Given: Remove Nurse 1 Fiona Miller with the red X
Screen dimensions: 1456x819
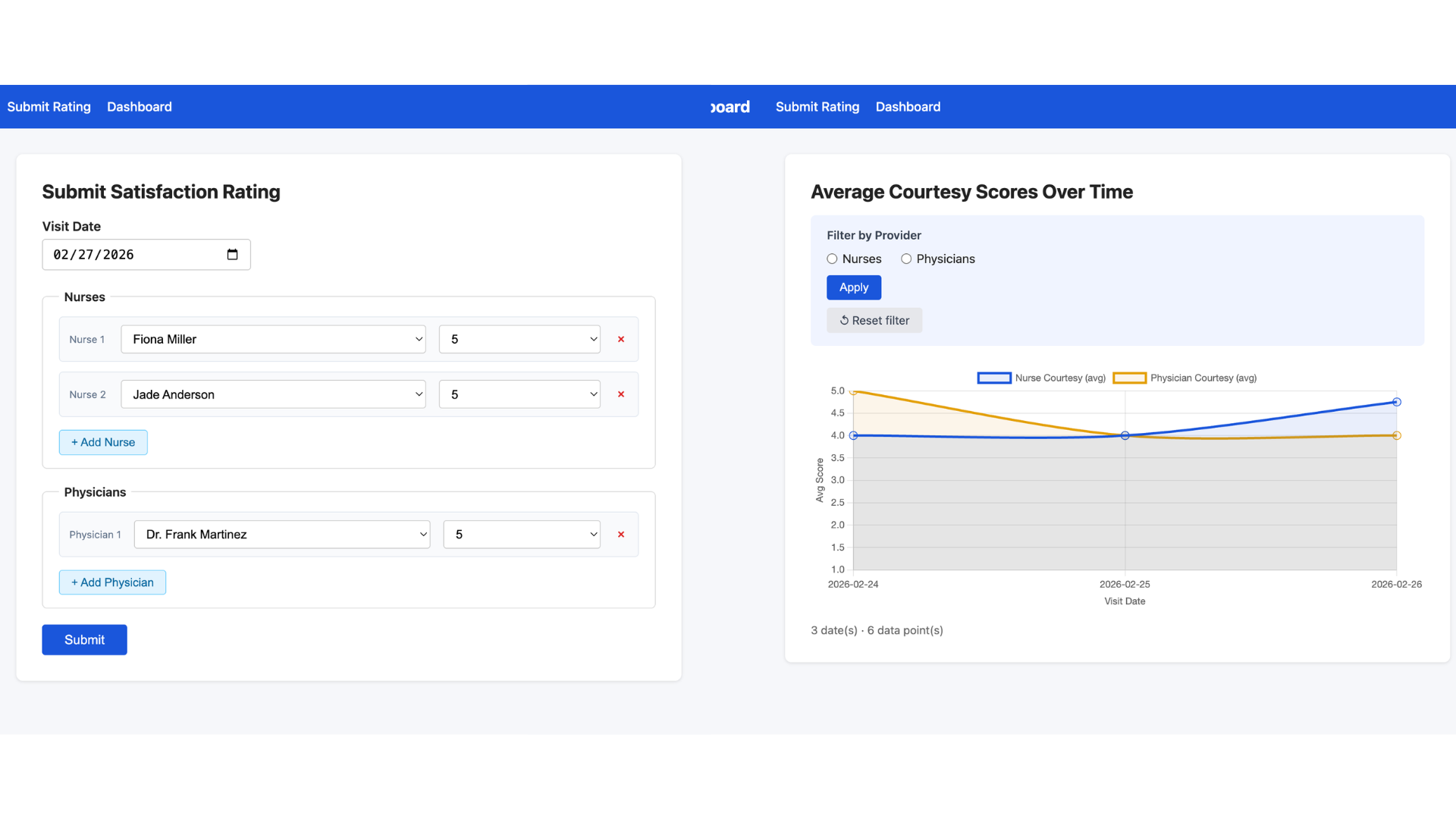Looking at the screenshot, I should click(620, 339).
